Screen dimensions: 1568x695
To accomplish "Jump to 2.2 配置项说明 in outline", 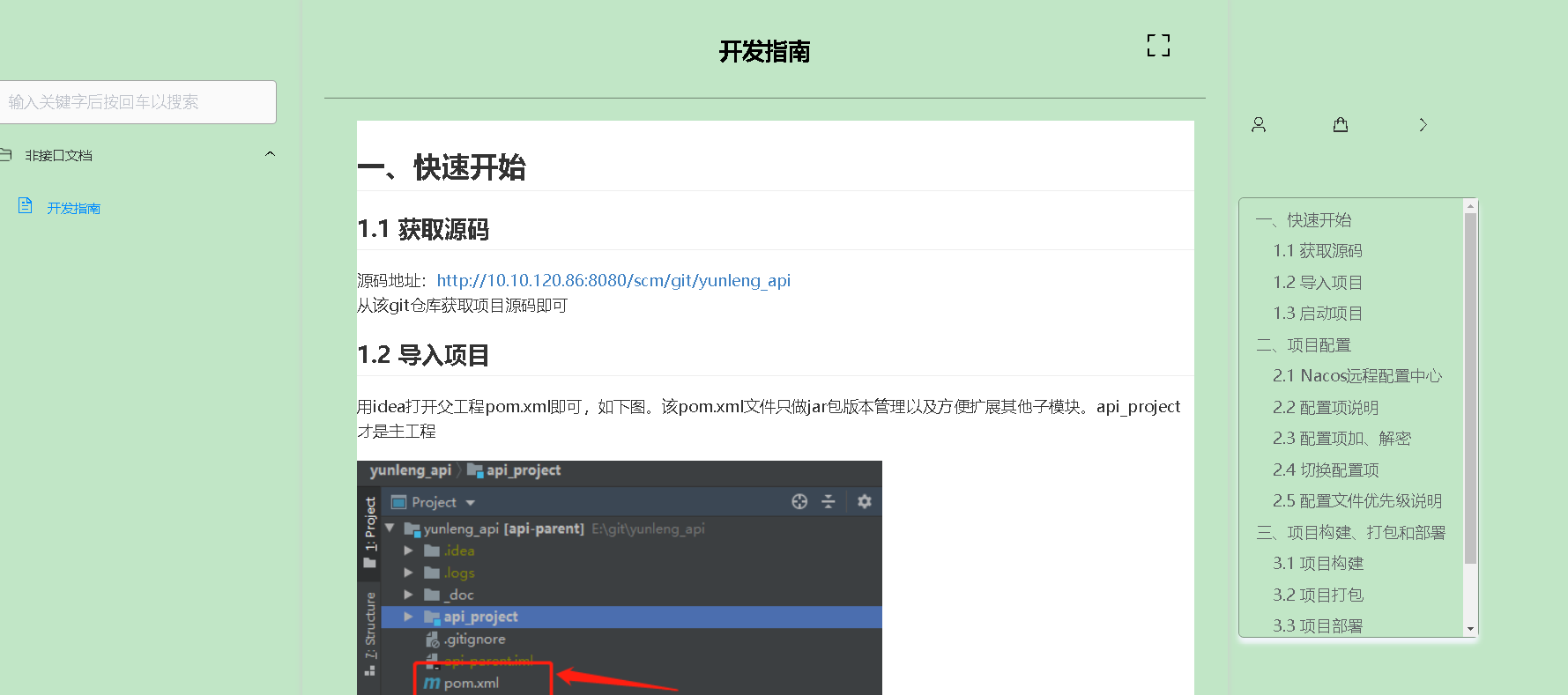I will pos(1326,408).
